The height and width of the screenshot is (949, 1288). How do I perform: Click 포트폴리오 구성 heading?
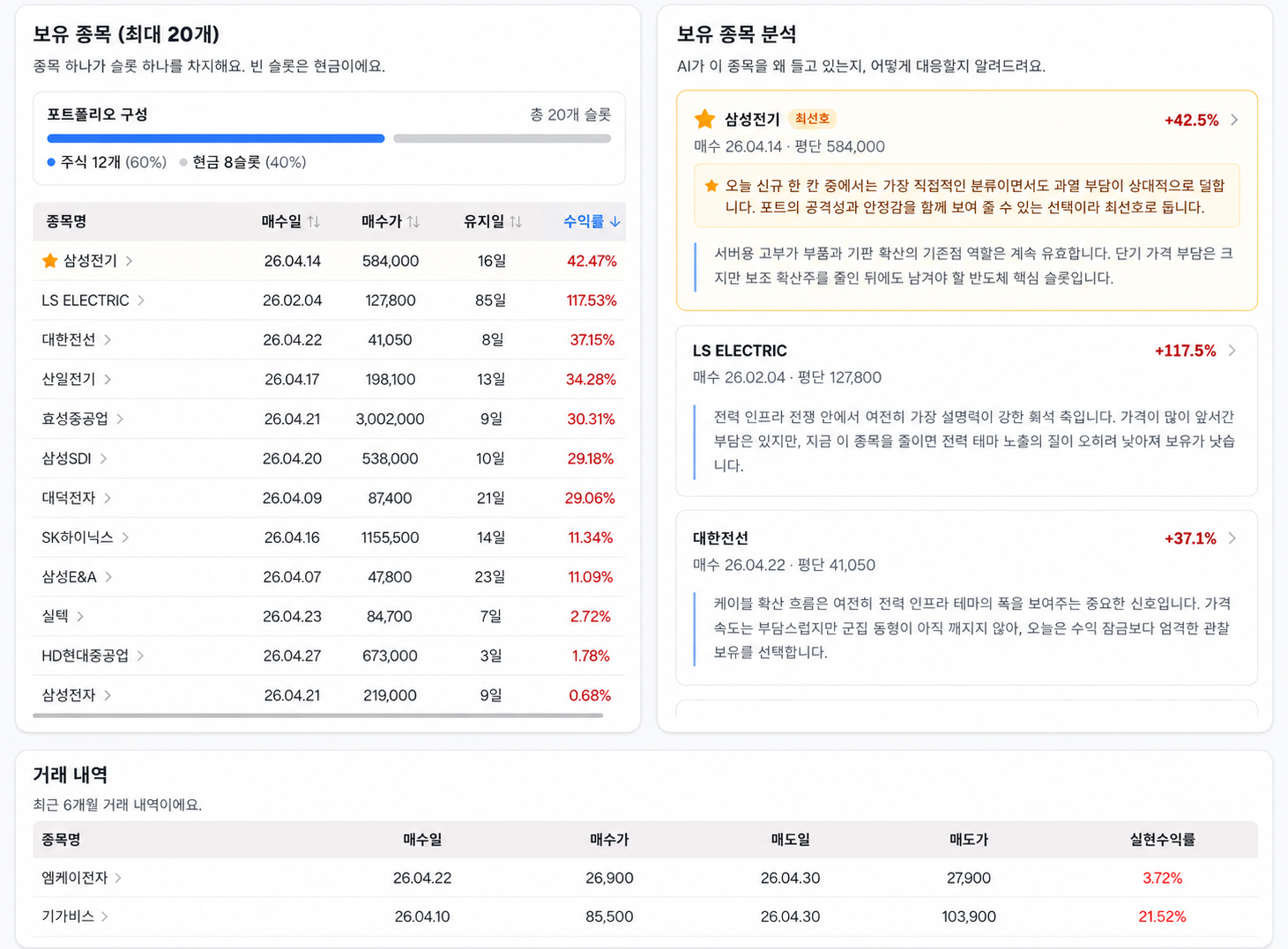coord(97,115)
